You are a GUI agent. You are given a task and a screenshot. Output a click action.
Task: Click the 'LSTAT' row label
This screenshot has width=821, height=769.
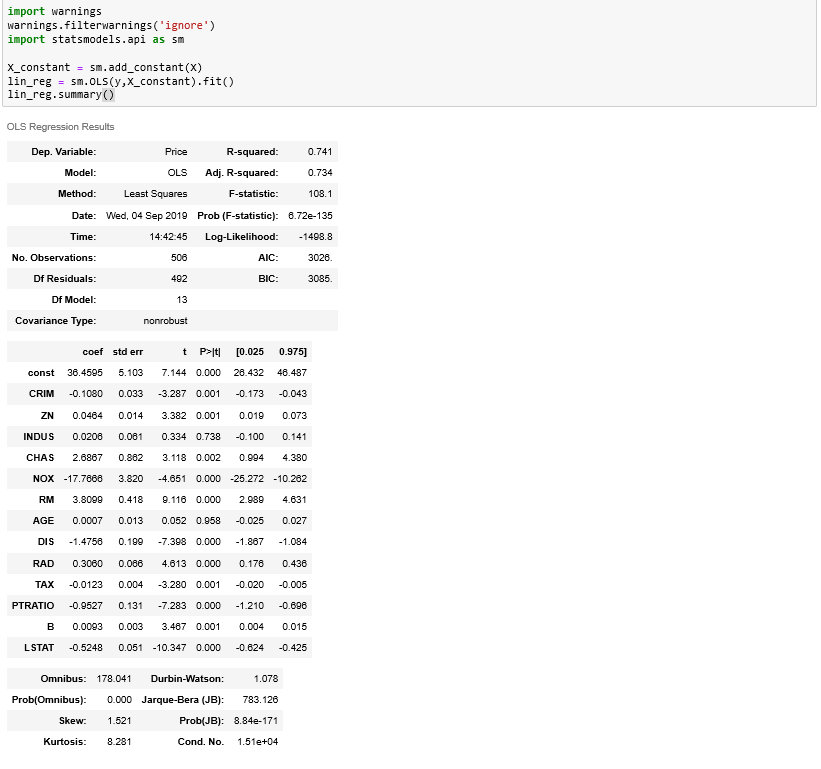click(x=39, y=647)
